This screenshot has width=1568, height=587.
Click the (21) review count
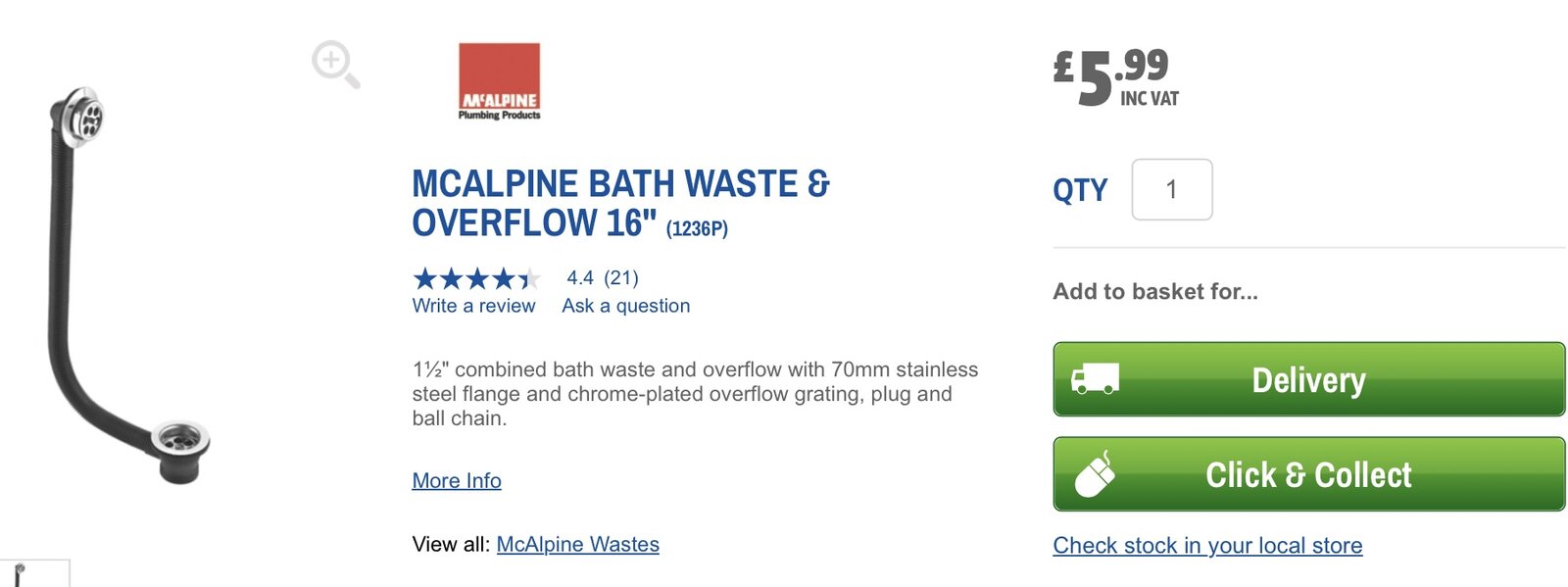tap(620, 278)
